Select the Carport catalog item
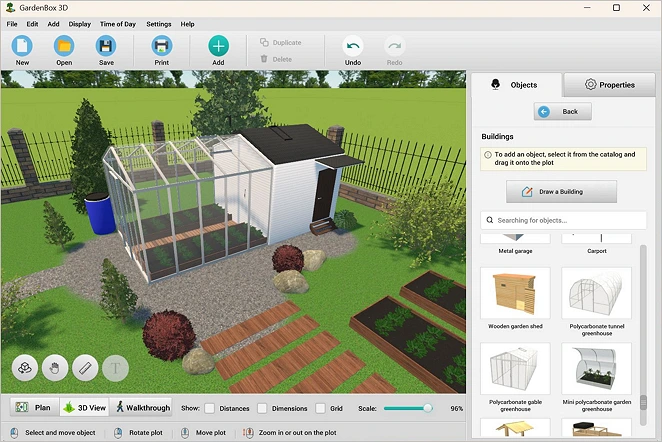Screen dimensions: 662x442 point(597,244)
